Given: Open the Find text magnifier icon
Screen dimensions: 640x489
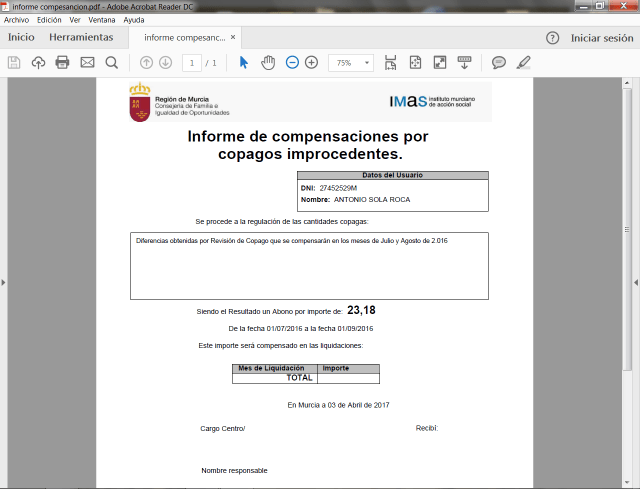Looking at the screenshot, I should click(x=111, y=62).
